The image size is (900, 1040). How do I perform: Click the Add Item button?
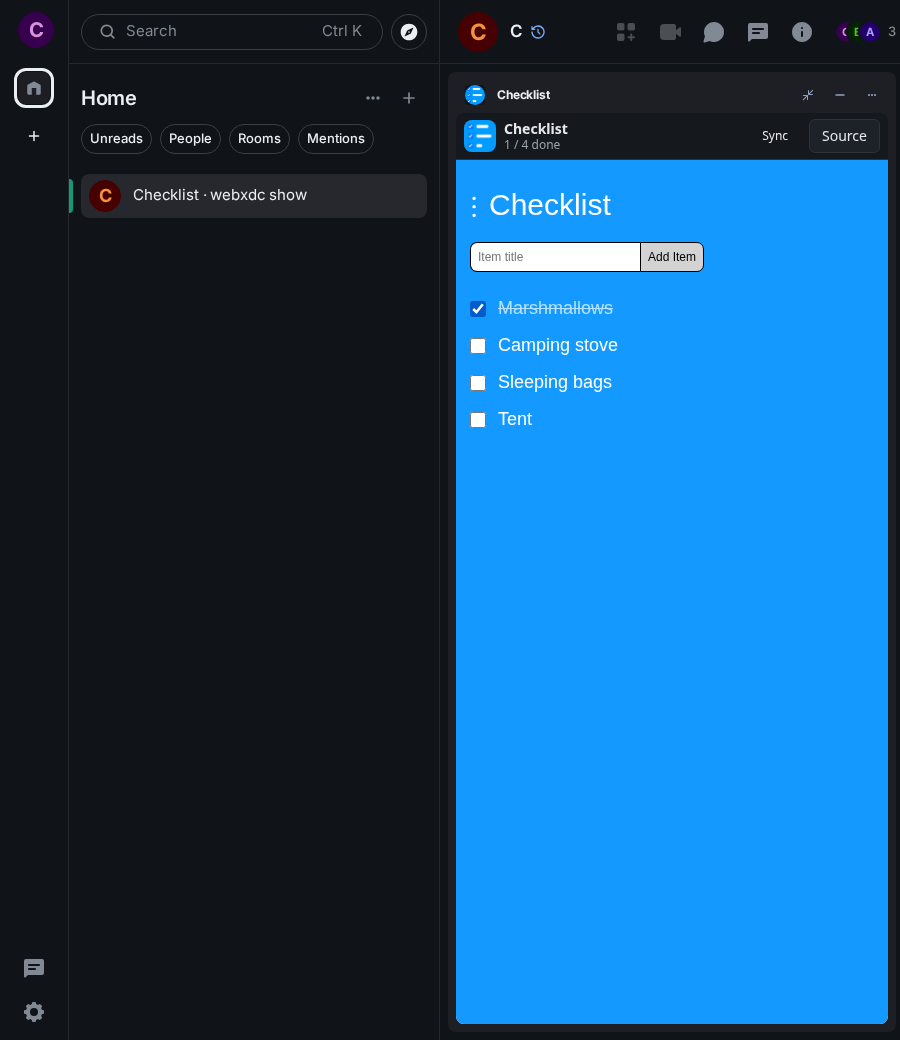(x=672, y=257)
